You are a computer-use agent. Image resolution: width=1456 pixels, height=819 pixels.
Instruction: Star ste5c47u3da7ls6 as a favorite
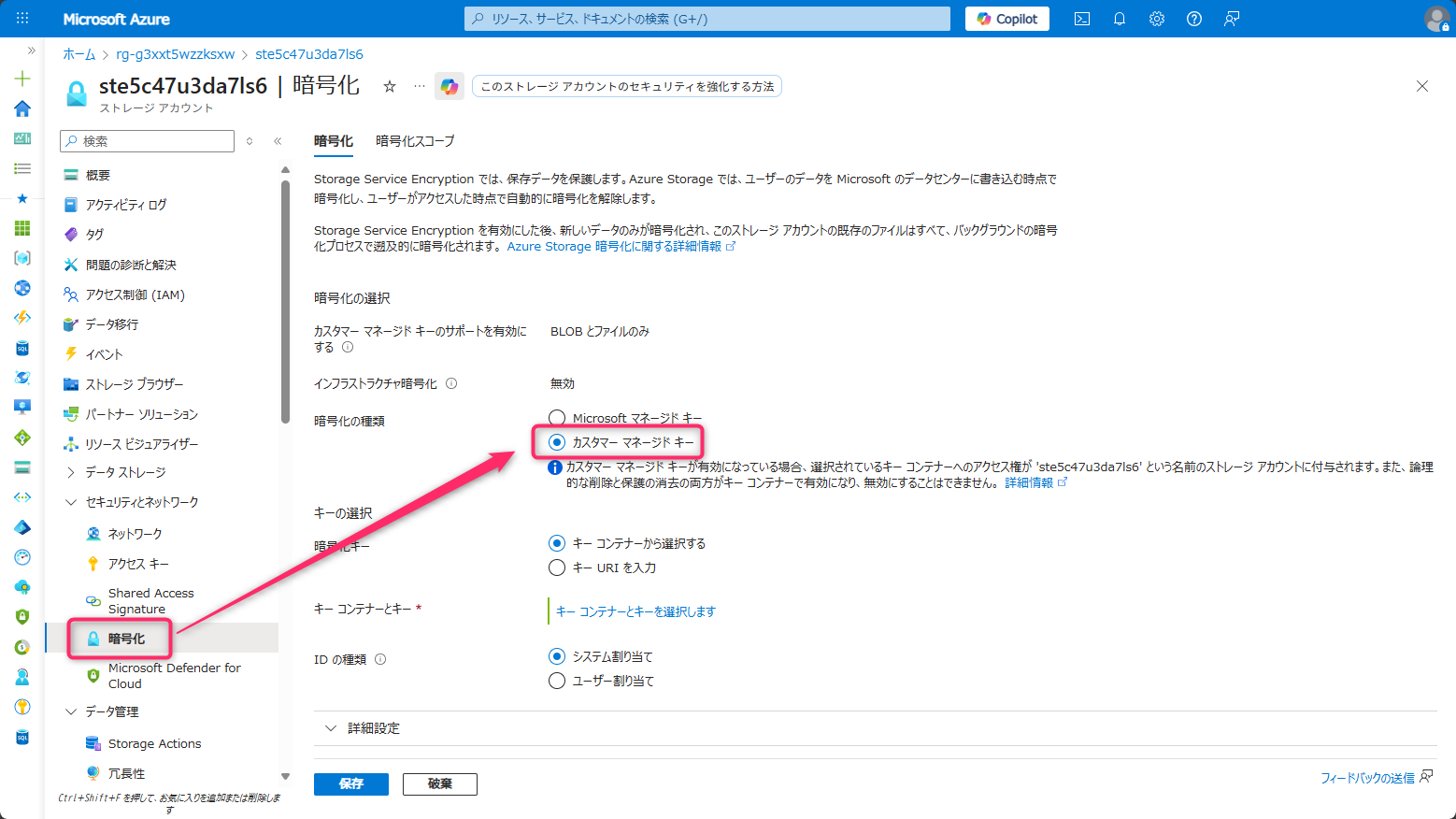click(x=389, y=85)
